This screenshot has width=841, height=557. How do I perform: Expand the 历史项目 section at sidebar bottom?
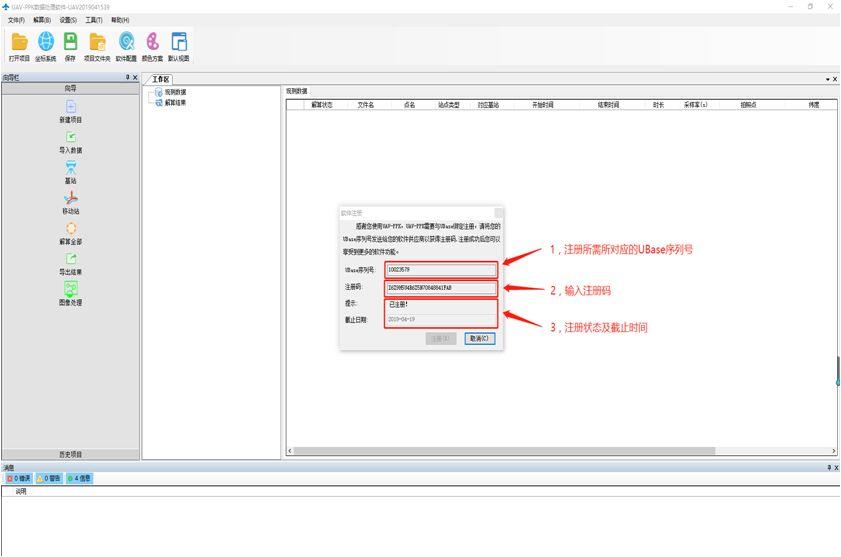71,454
